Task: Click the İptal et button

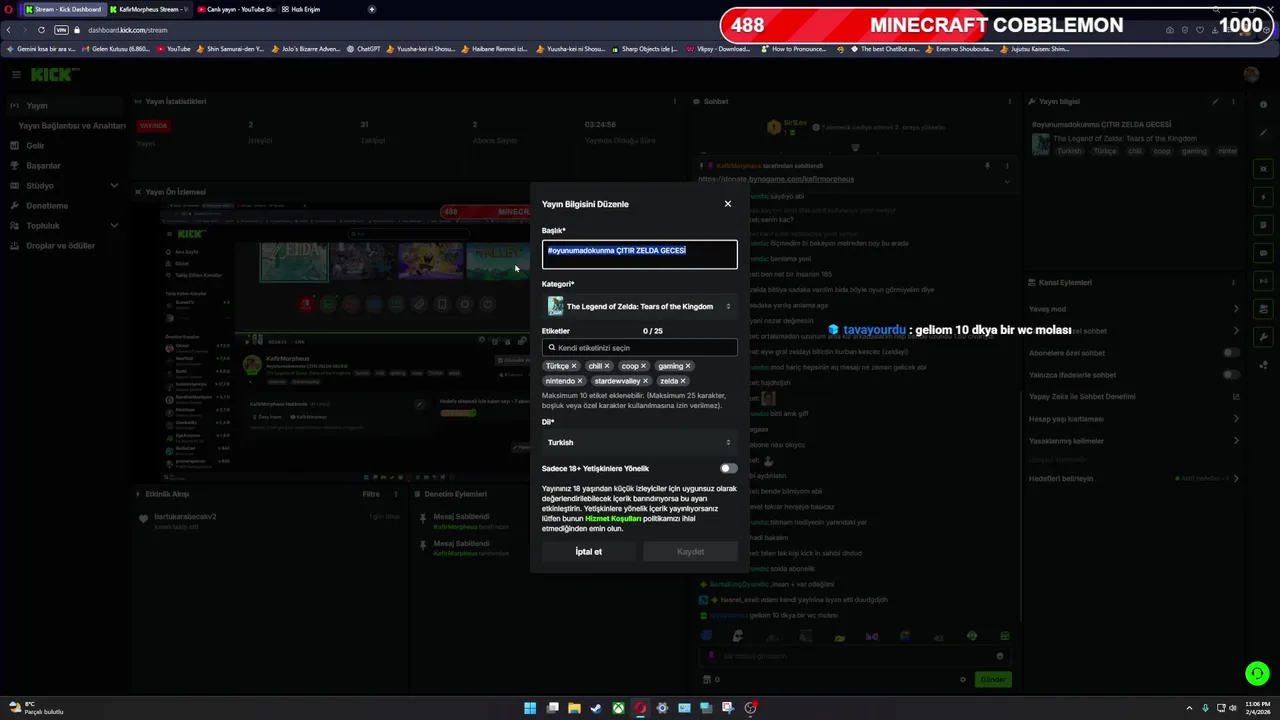Action: pos(588,552)
